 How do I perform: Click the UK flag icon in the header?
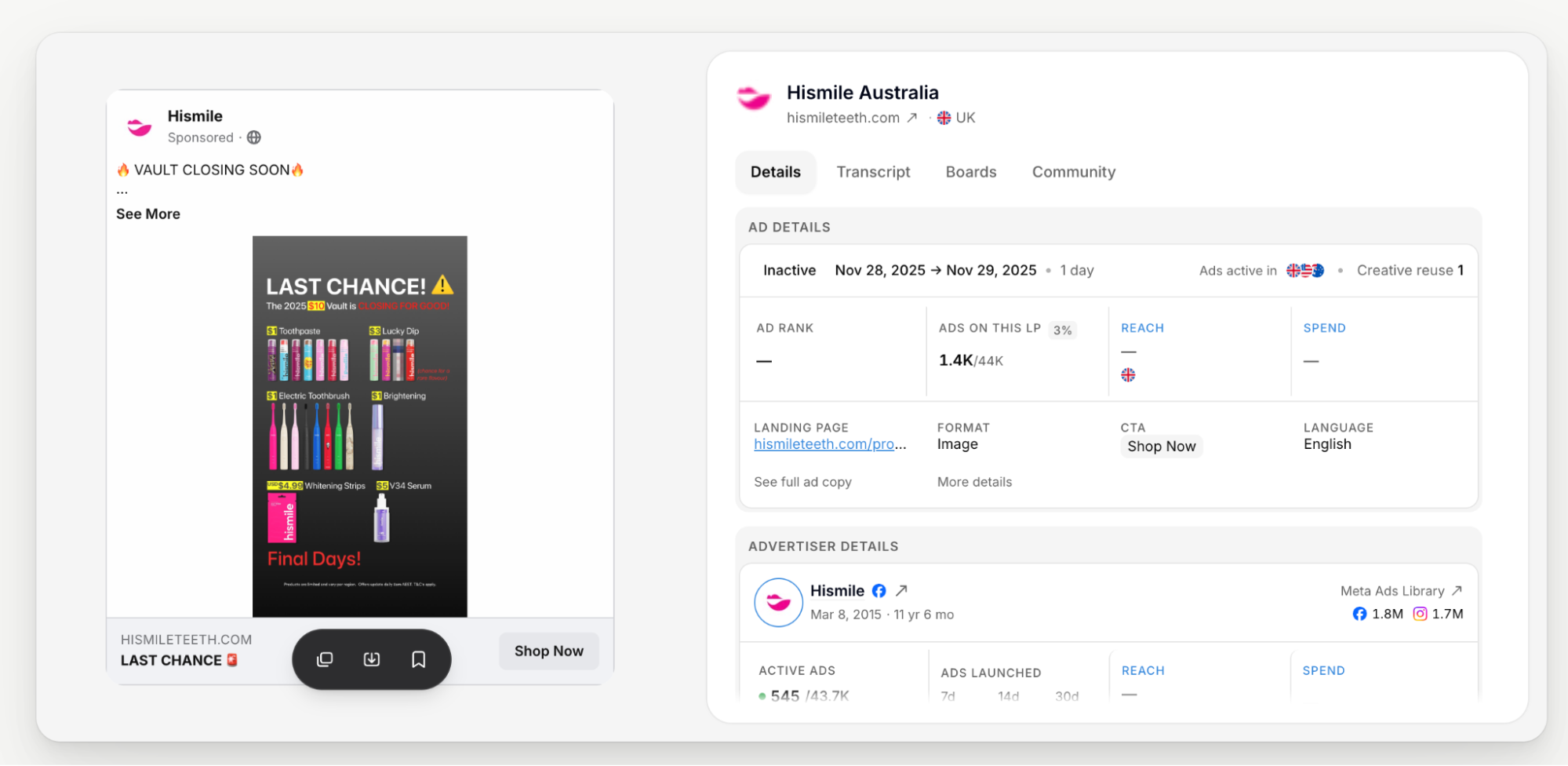tap(944, 118)
